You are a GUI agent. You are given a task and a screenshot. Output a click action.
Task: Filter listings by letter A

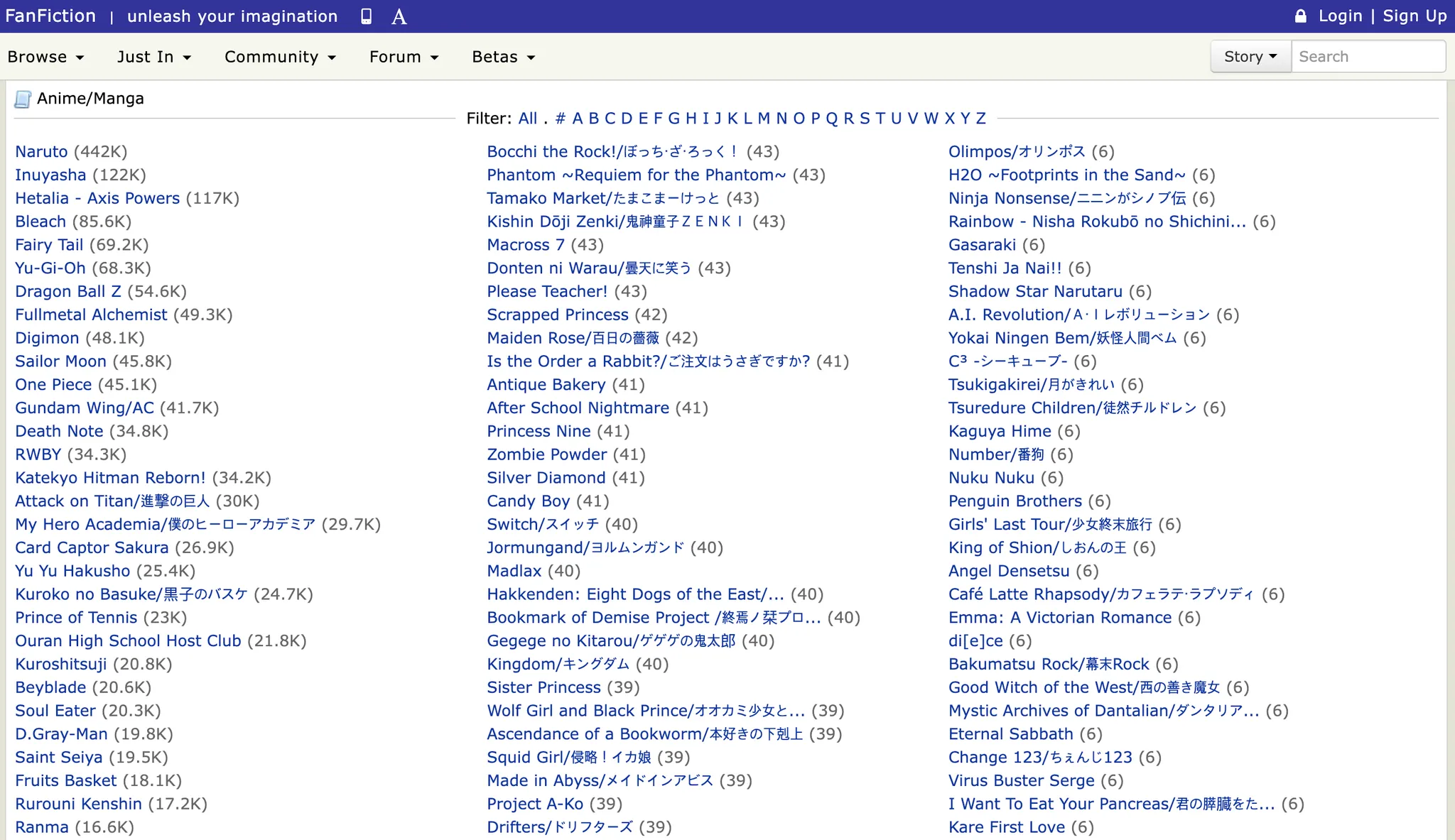(x=578, y=119)
